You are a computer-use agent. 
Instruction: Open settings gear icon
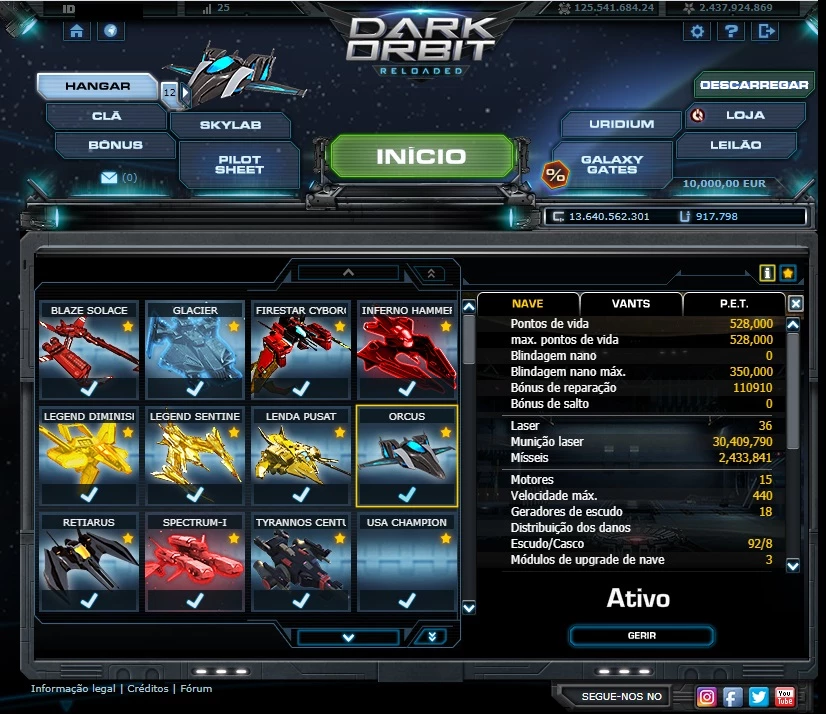tap(697, 32)
